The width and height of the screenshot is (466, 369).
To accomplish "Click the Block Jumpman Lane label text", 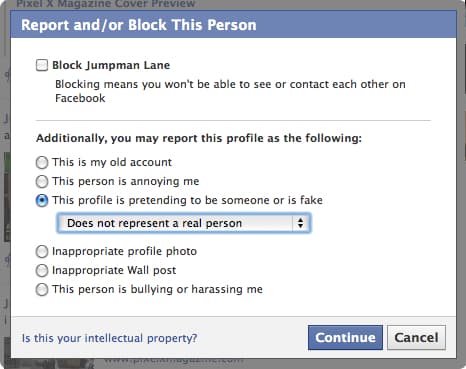I will 111,65.
